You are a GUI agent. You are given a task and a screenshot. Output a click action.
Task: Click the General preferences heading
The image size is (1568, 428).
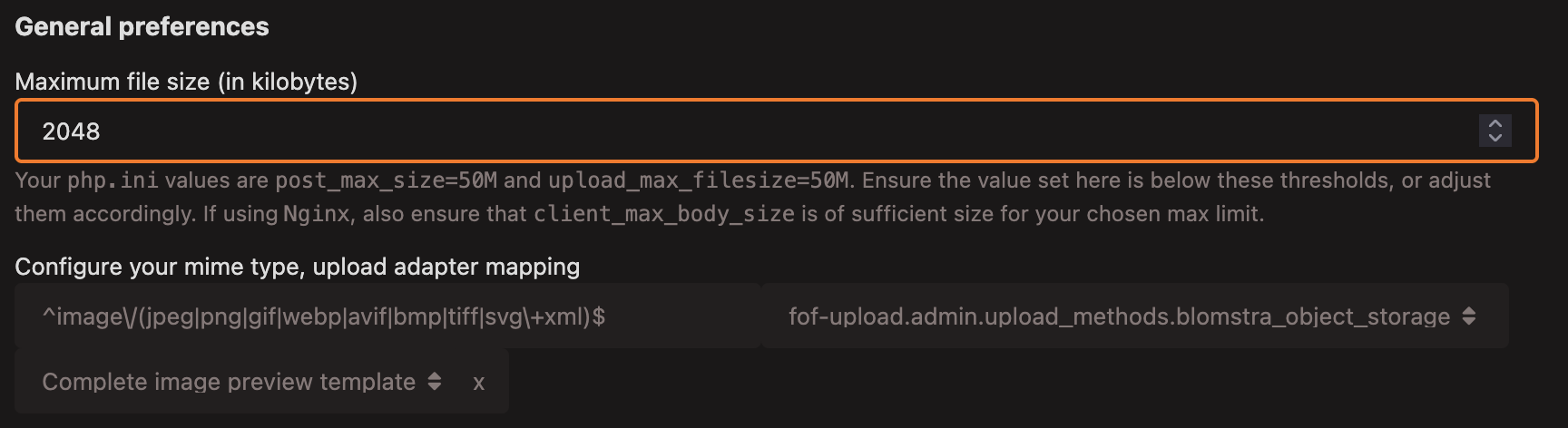pyautogui.click(x=142, y=27)
